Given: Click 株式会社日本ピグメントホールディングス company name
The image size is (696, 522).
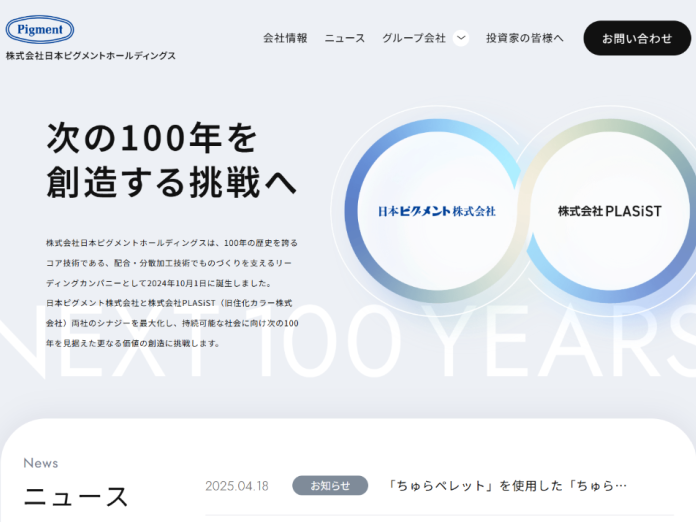Looking at the screenshot, I should tap(91, 56).
